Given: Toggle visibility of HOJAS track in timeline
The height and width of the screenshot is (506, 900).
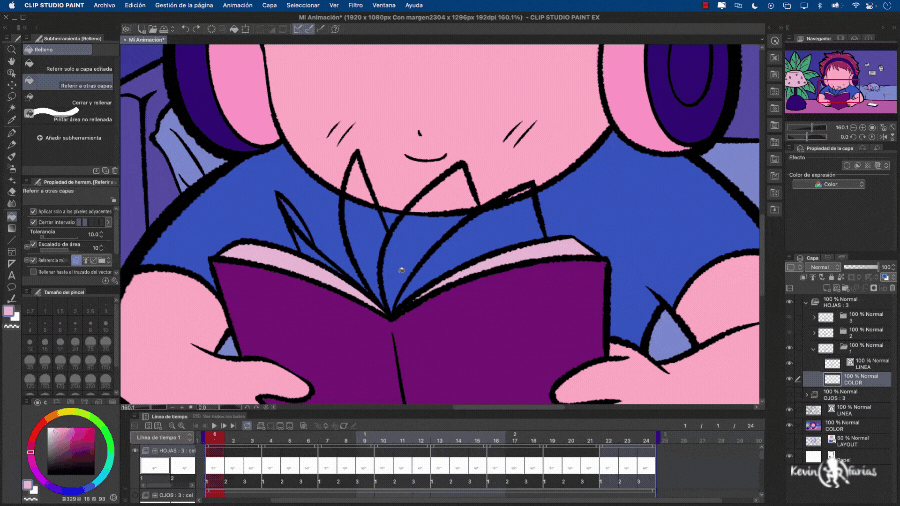Looking at the screenshot, I should [135, 451].
